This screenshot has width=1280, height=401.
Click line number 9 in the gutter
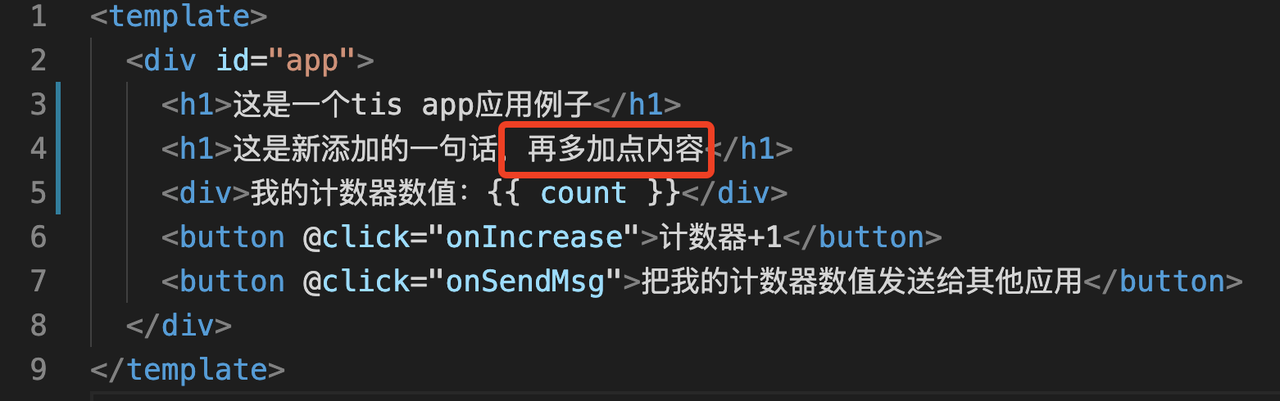pos(38,369)
